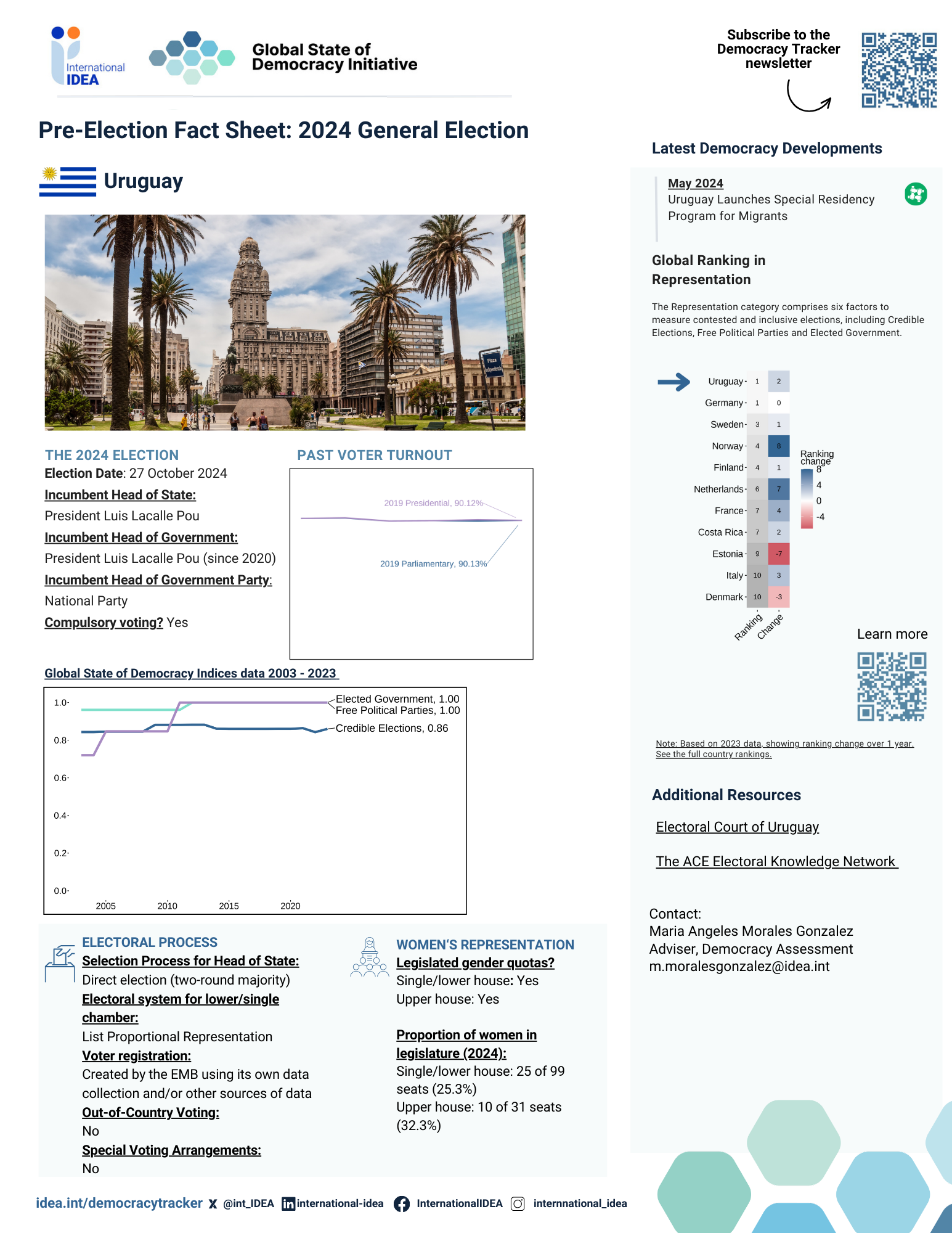Click the Facebook icon in footer
The height and width of the screenshot is (1233, 952).
click(402, 1204)
